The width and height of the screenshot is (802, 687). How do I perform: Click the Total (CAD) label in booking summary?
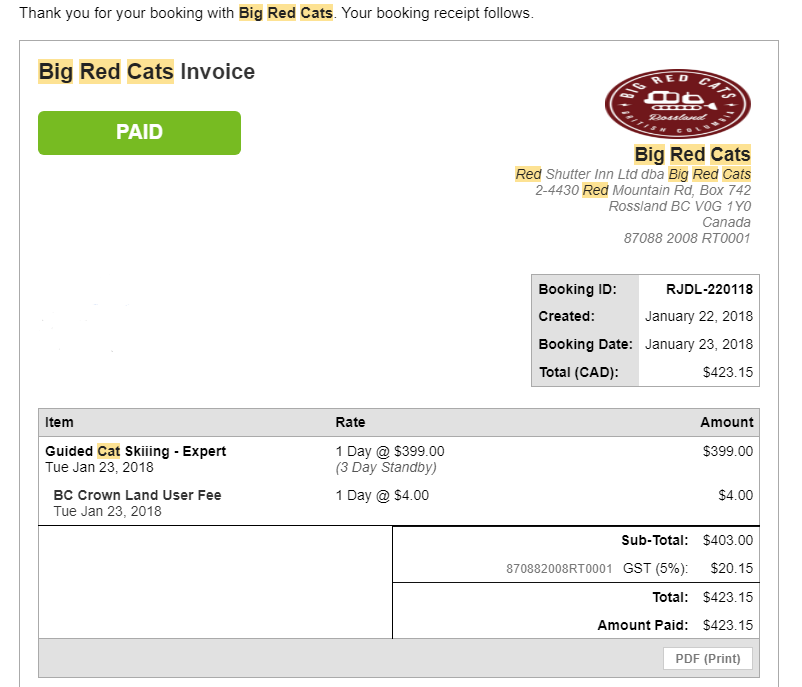click(x=578, y=373)
